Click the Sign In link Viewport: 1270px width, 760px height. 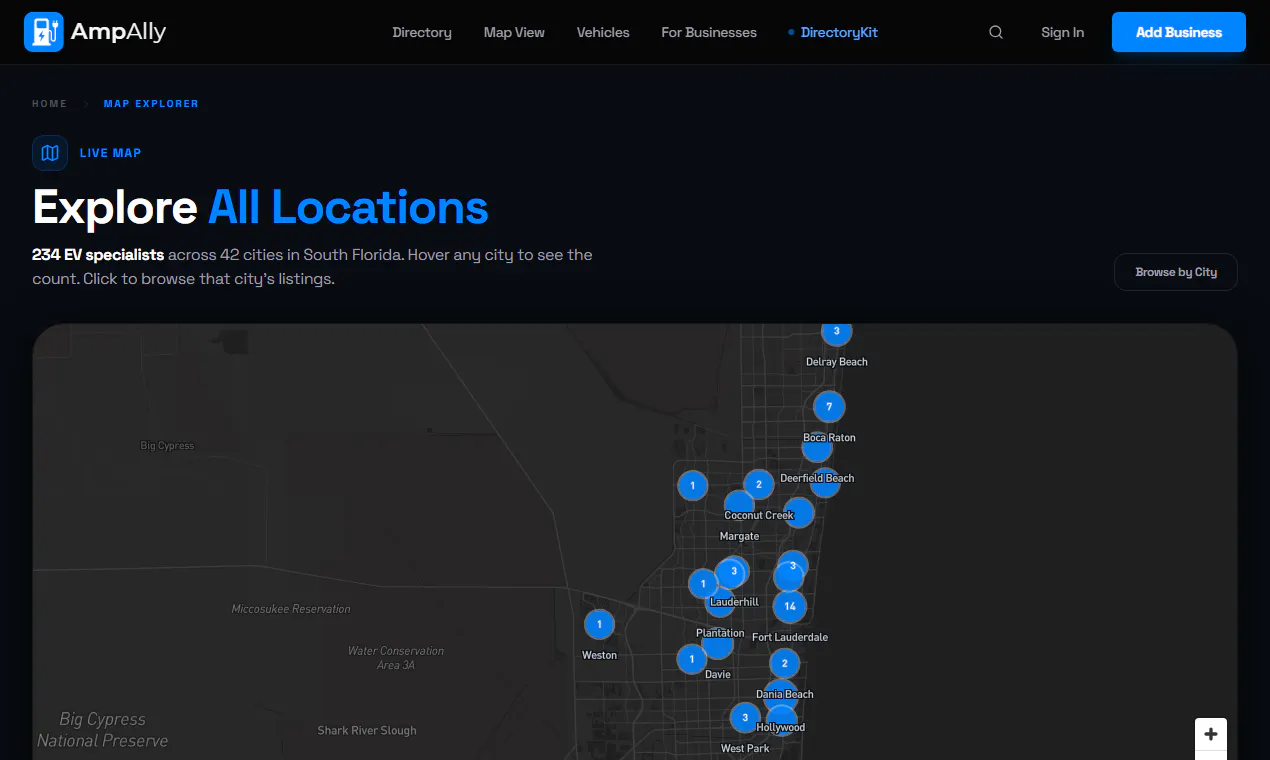pyautogui.click(x=1062, y=32)
